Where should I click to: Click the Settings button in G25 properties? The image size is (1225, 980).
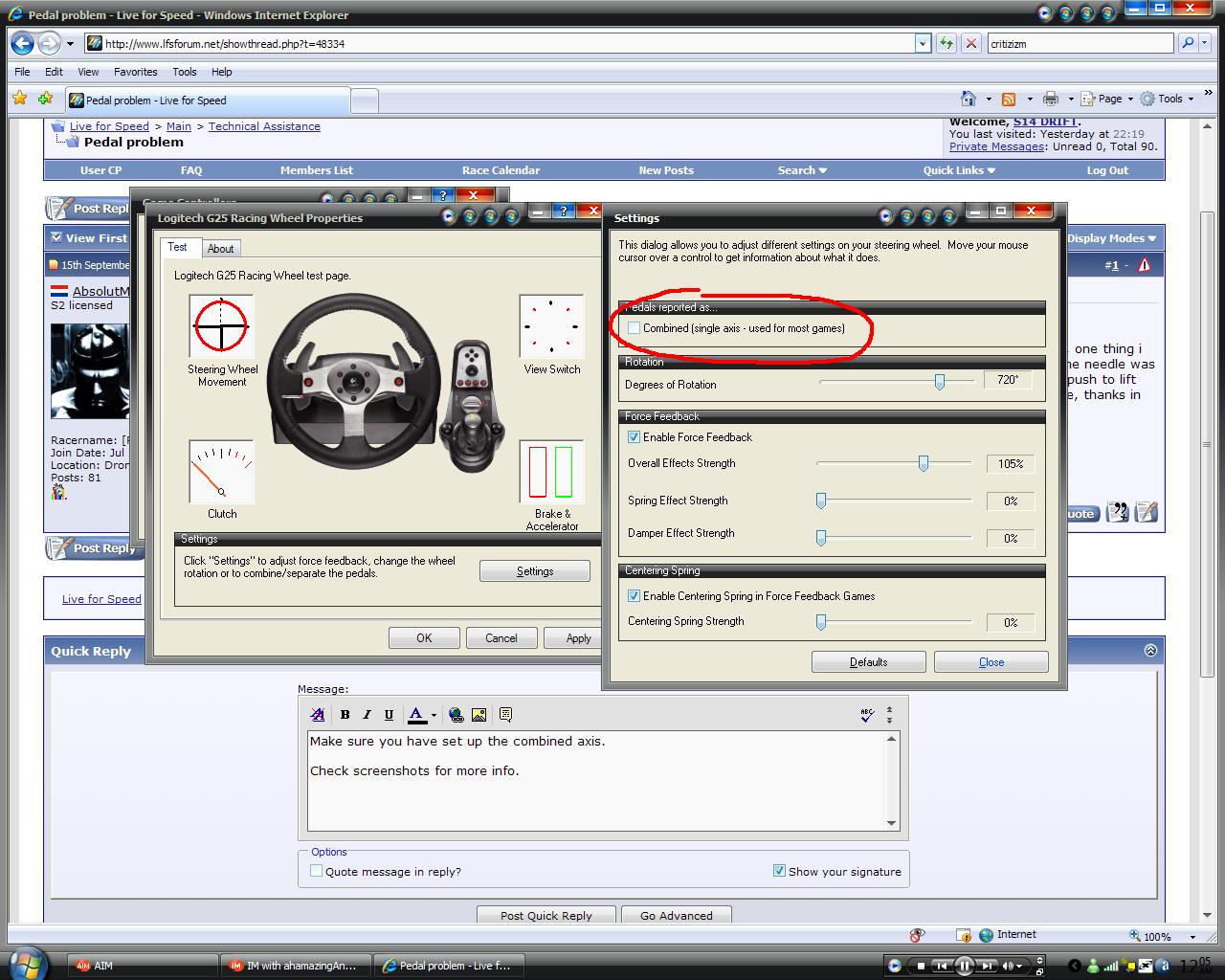[535, 571]
